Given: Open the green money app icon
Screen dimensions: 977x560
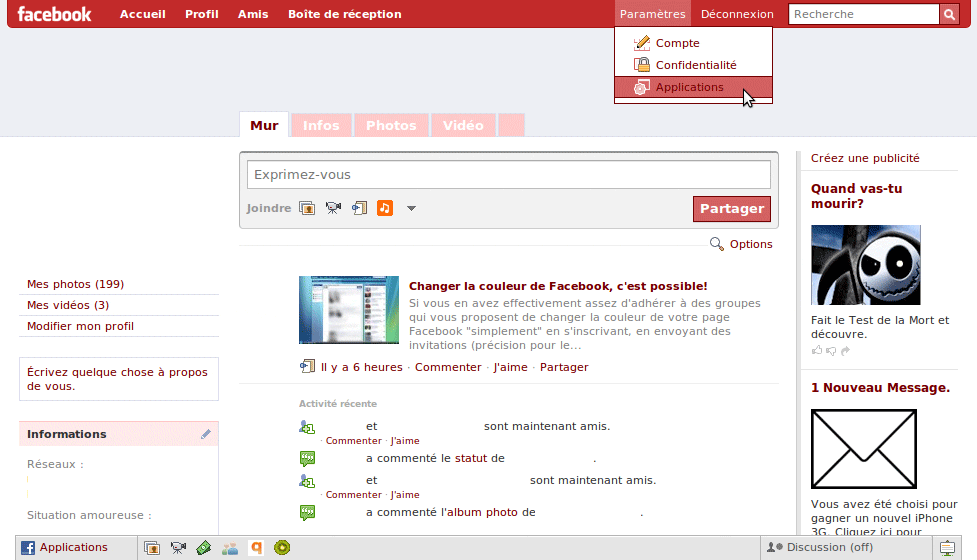Looking at the screenshot, I should (204, 548).
